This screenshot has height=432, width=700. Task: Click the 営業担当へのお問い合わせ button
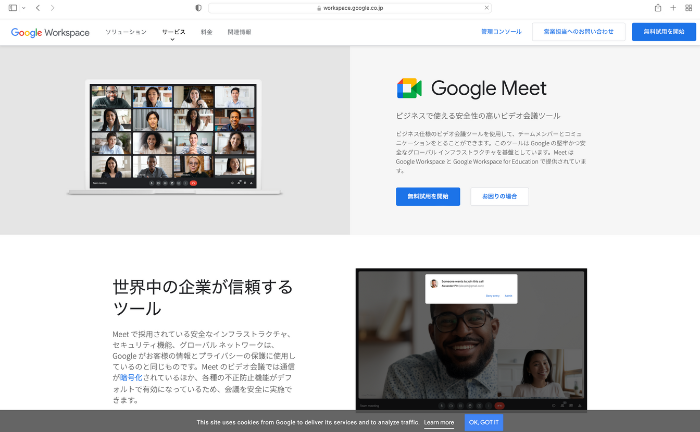click(x=579, y=32)
